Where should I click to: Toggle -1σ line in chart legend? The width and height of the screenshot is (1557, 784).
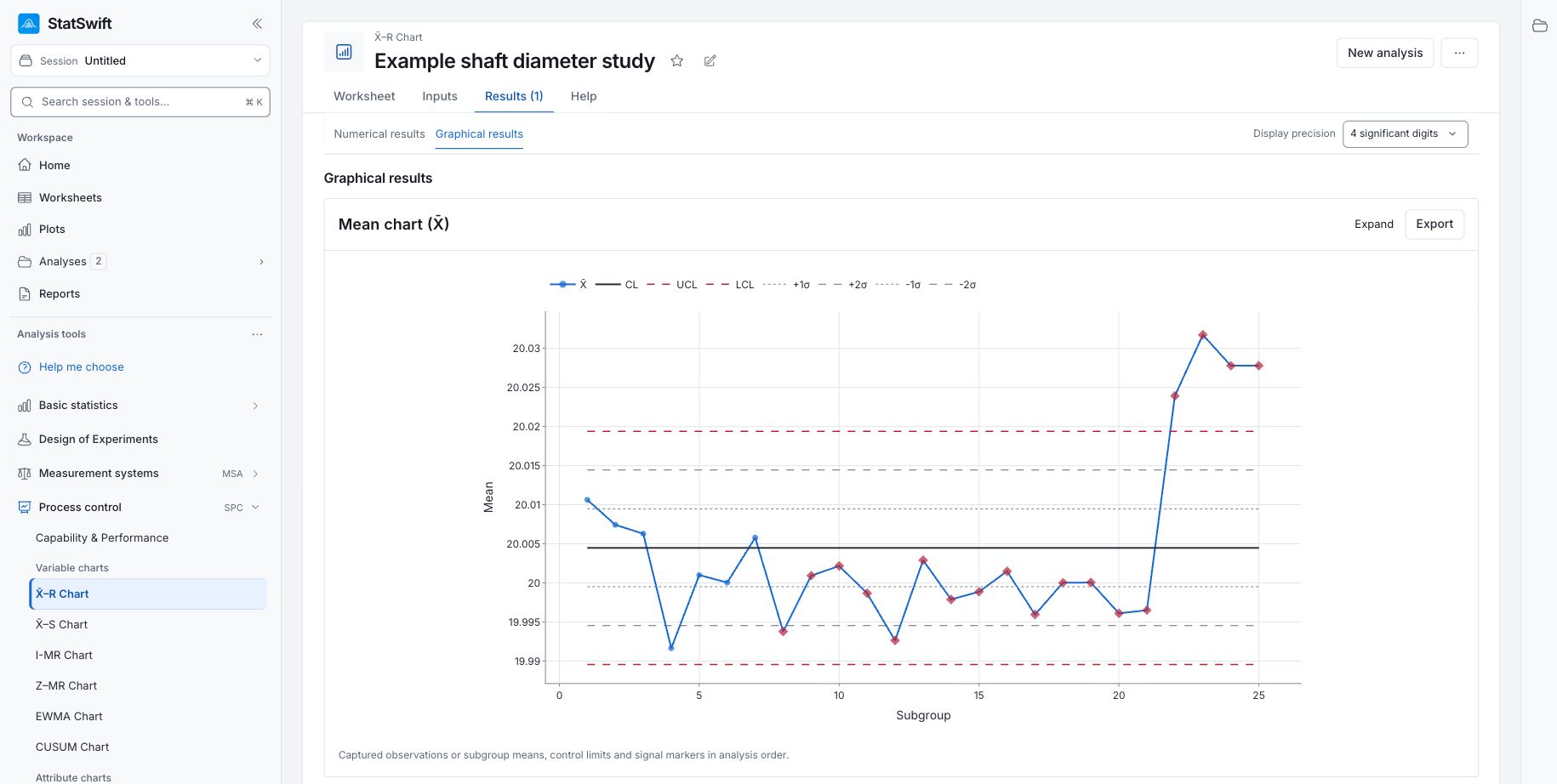click(x=898, y=285)
